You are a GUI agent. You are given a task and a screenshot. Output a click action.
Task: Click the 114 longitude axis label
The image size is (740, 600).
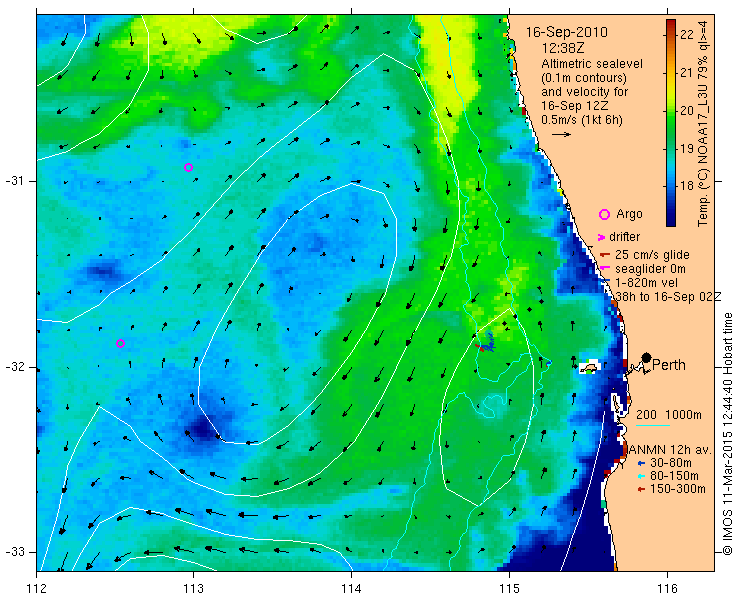tap(352, 589)
